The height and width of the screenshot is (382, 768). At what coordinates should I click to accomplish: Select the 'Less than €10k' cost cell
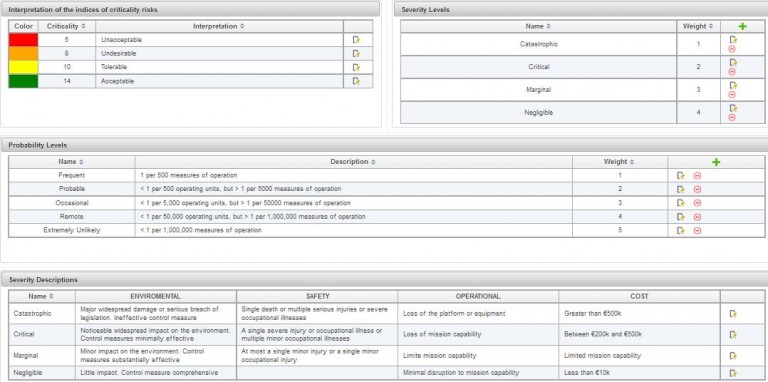[x=639, y=373]
